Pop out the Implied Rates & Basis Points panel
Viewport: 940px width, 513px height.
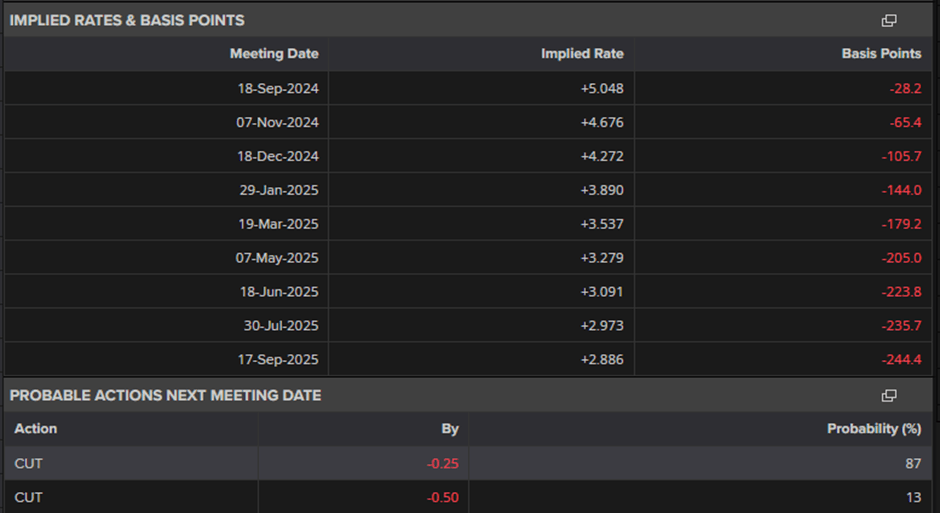tap(889, 20)
